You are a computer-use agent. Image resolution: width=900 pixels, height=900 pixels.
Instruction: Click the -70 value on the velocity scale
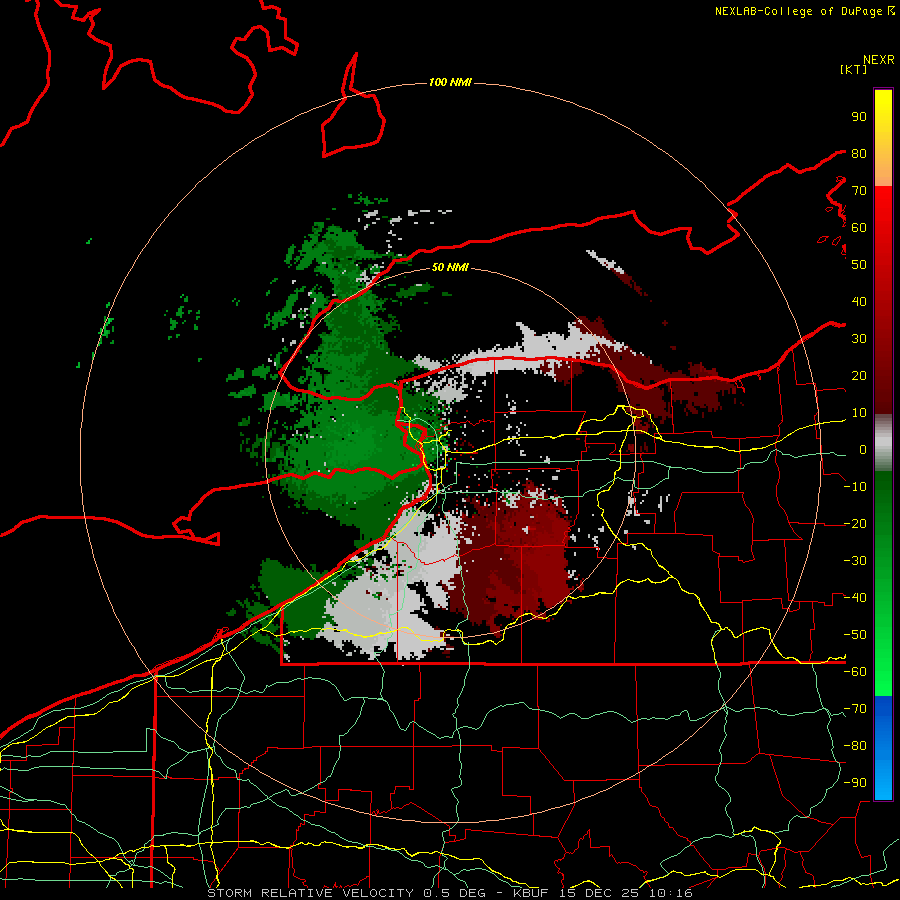(855, 709)
